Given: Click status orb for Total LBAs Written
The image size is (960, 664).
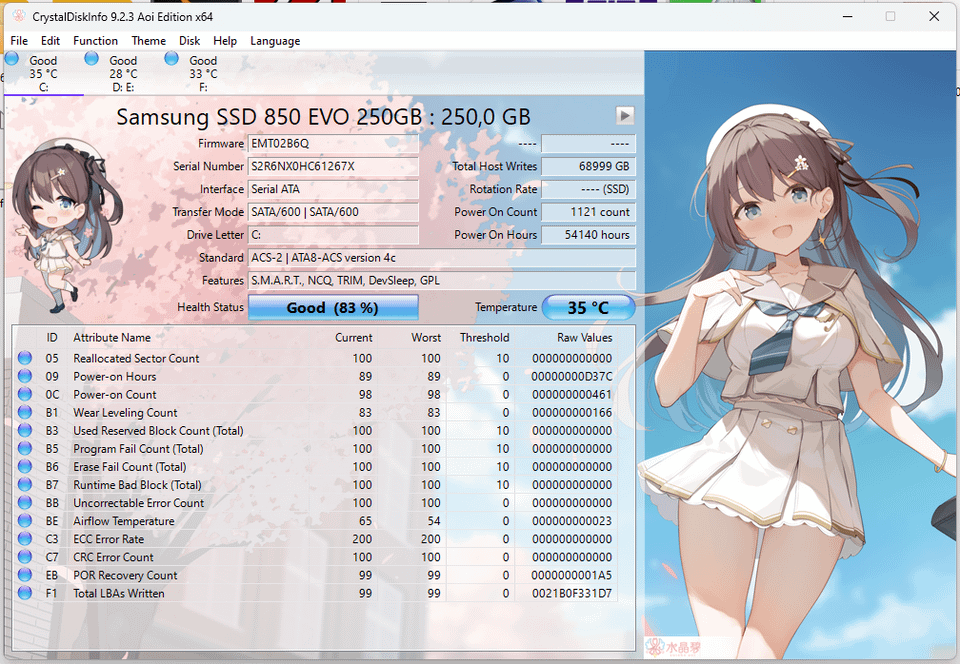Looking at the screenshot, I should tap(24, 592).
